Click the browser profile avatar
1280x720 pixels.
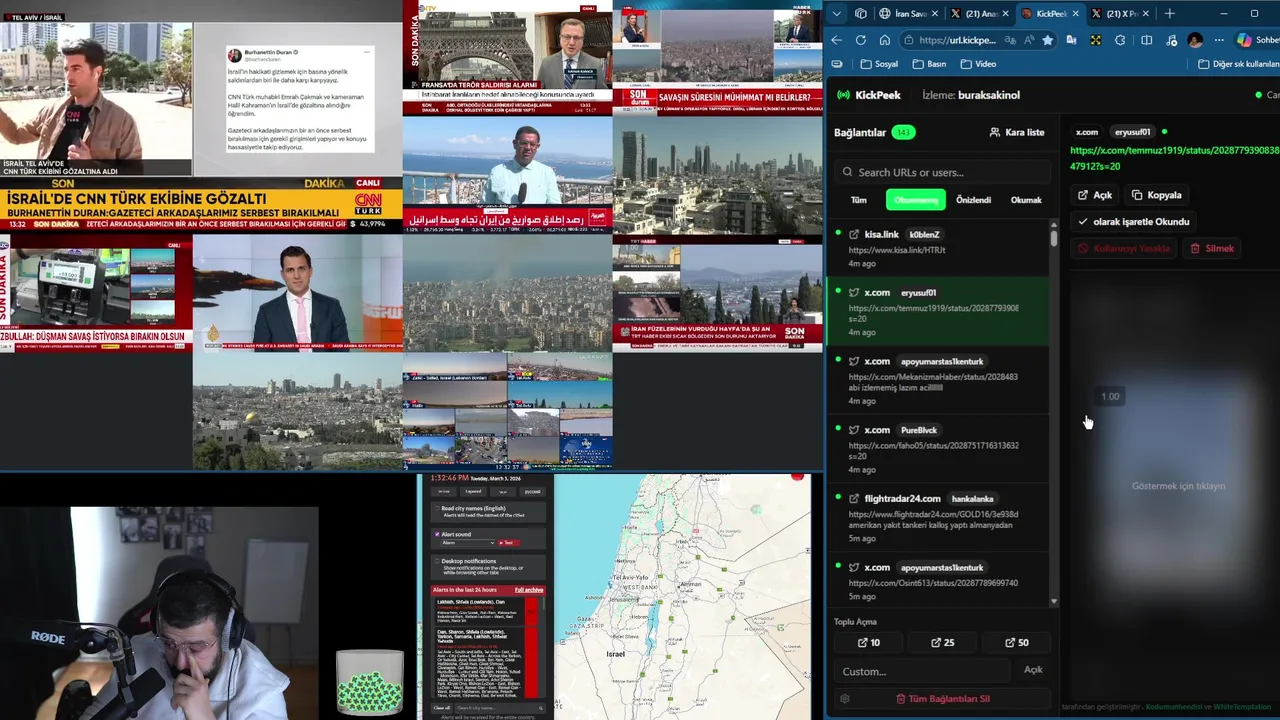(1195, 40)
